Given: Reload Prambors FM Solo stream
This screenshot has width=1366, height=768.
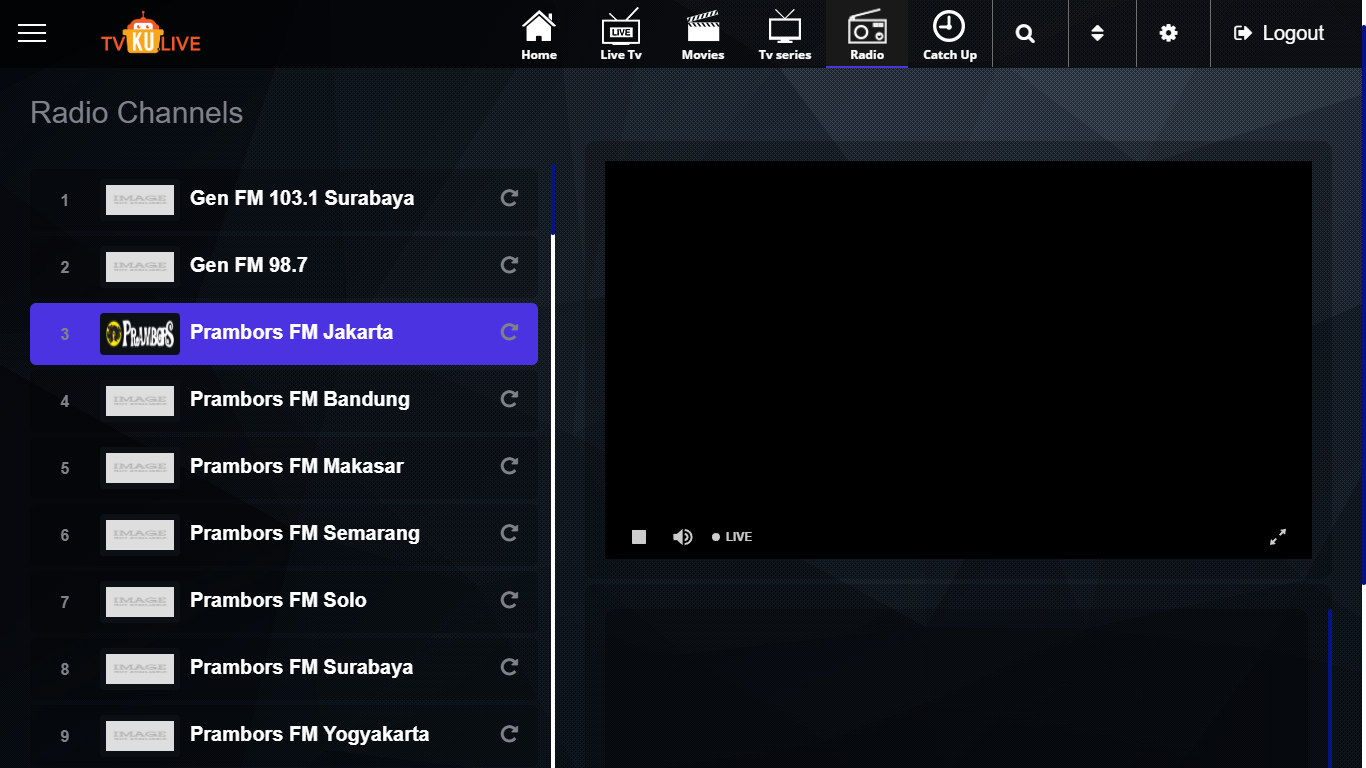Looking at the screenshot, I should tap(509, 600).
